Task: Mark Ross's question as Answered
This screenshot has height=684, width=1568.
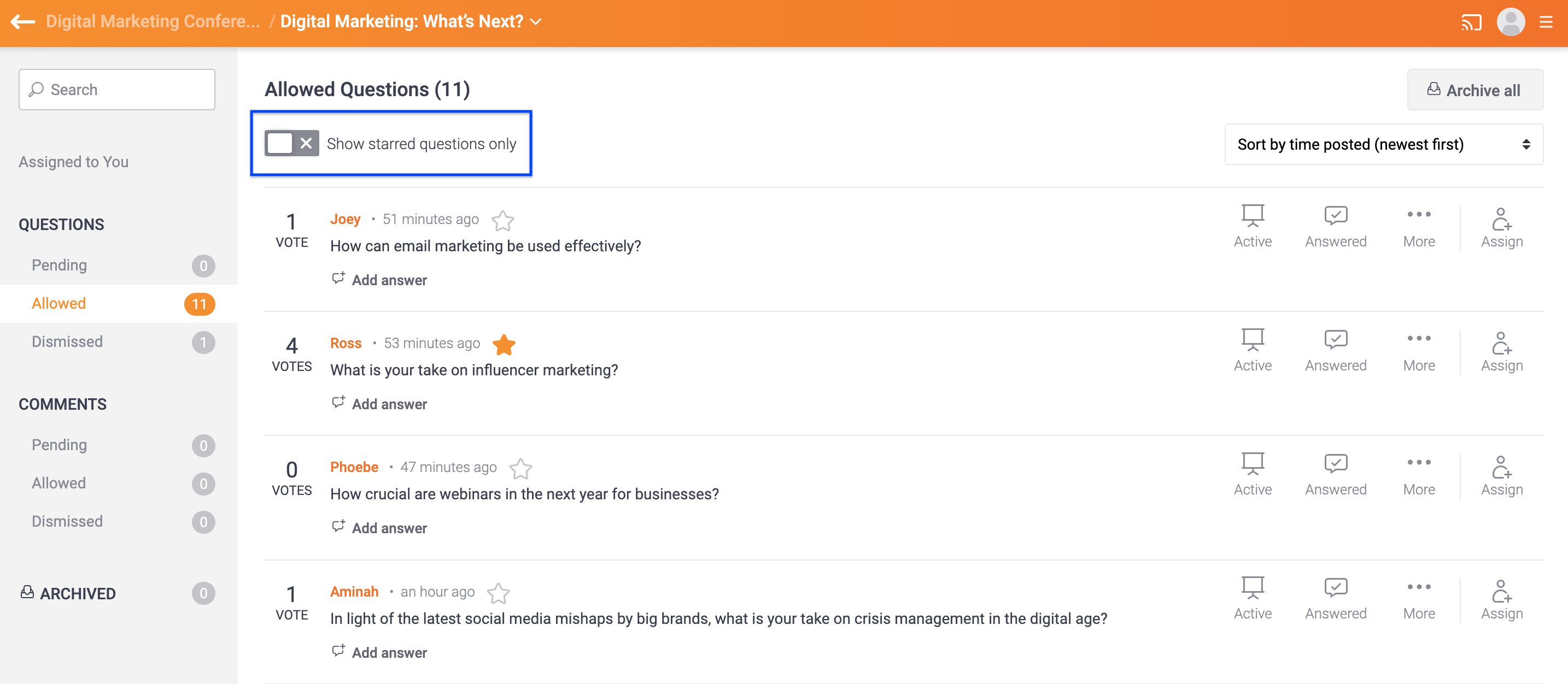Action: click(x=1335, y=350)
